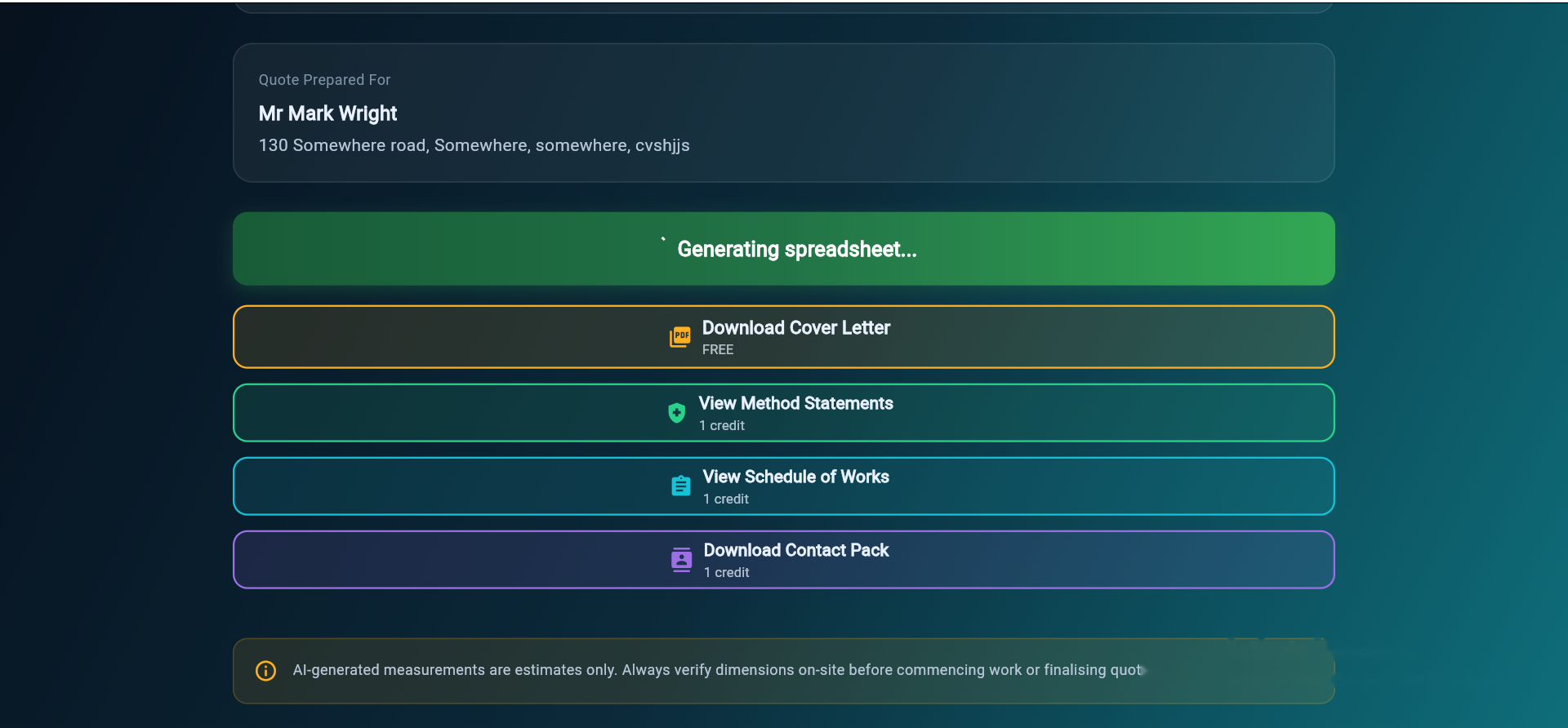The height and width of the screenshot is (728, 1568).
Task: Click the clipboard Schedule of Works icon
Action: click(x=681, y=486)
